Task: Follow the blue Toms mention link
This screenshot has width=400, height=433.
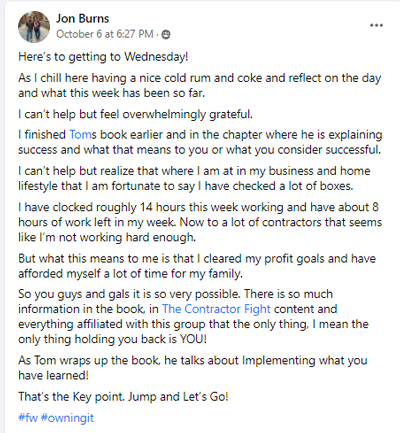Action: click(83, 135)
